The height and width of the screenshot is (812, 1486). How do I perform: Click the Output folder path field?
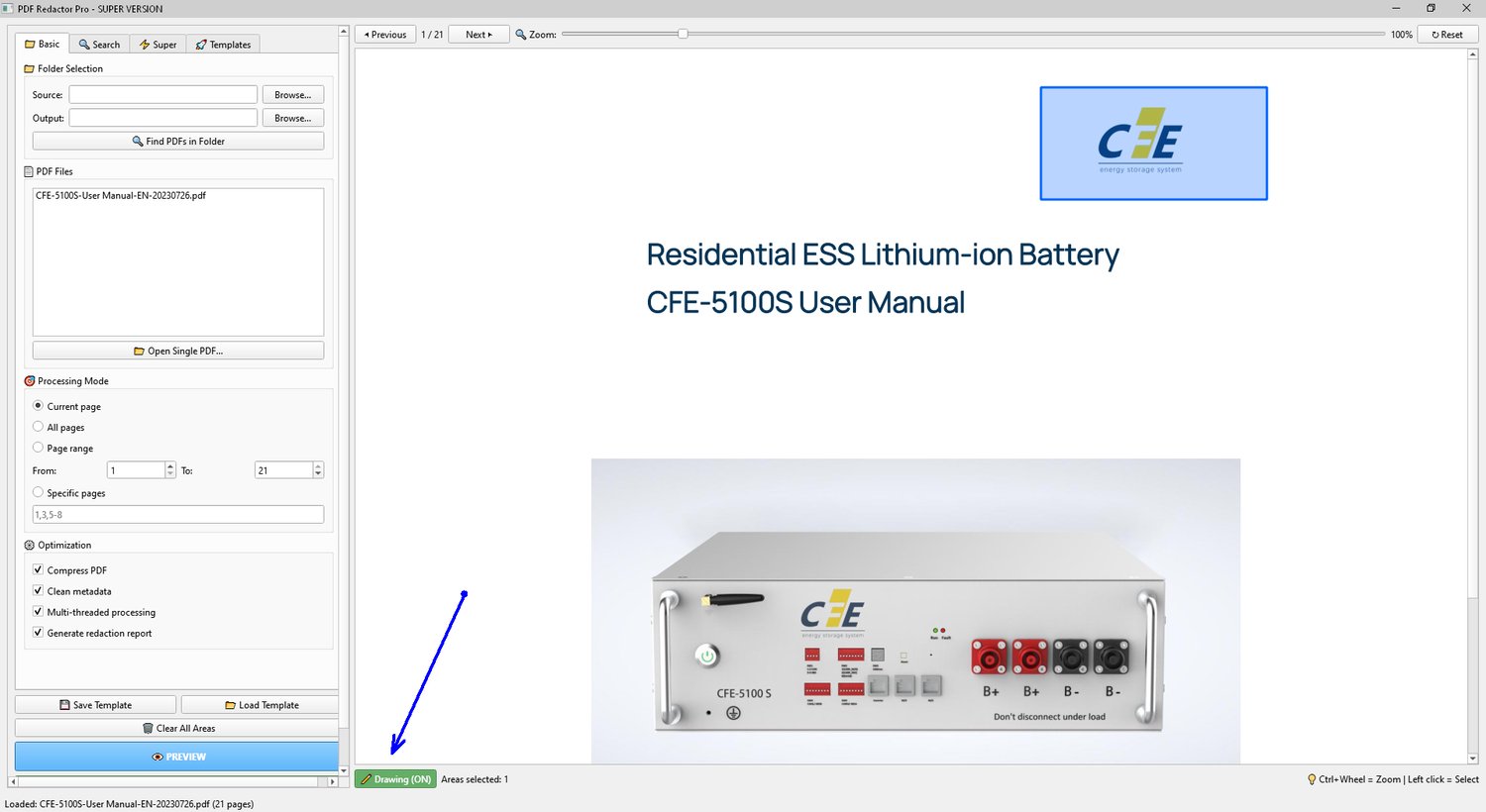[x=163, y=118]
